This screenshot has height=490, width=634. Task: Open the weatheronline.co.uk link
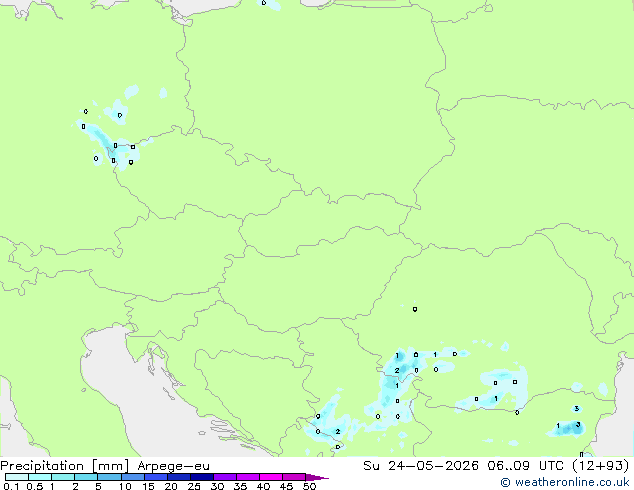[x=565, y=482]
